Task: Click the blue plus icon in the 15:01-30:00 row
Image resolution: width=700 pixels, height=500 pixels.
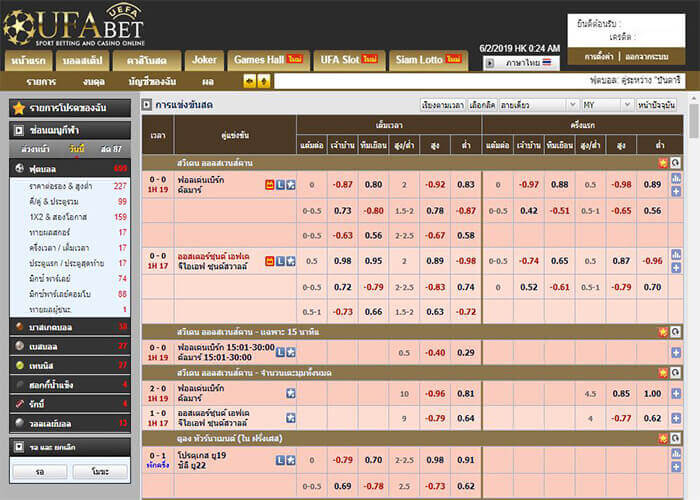Action: click(x=676, y=353)
